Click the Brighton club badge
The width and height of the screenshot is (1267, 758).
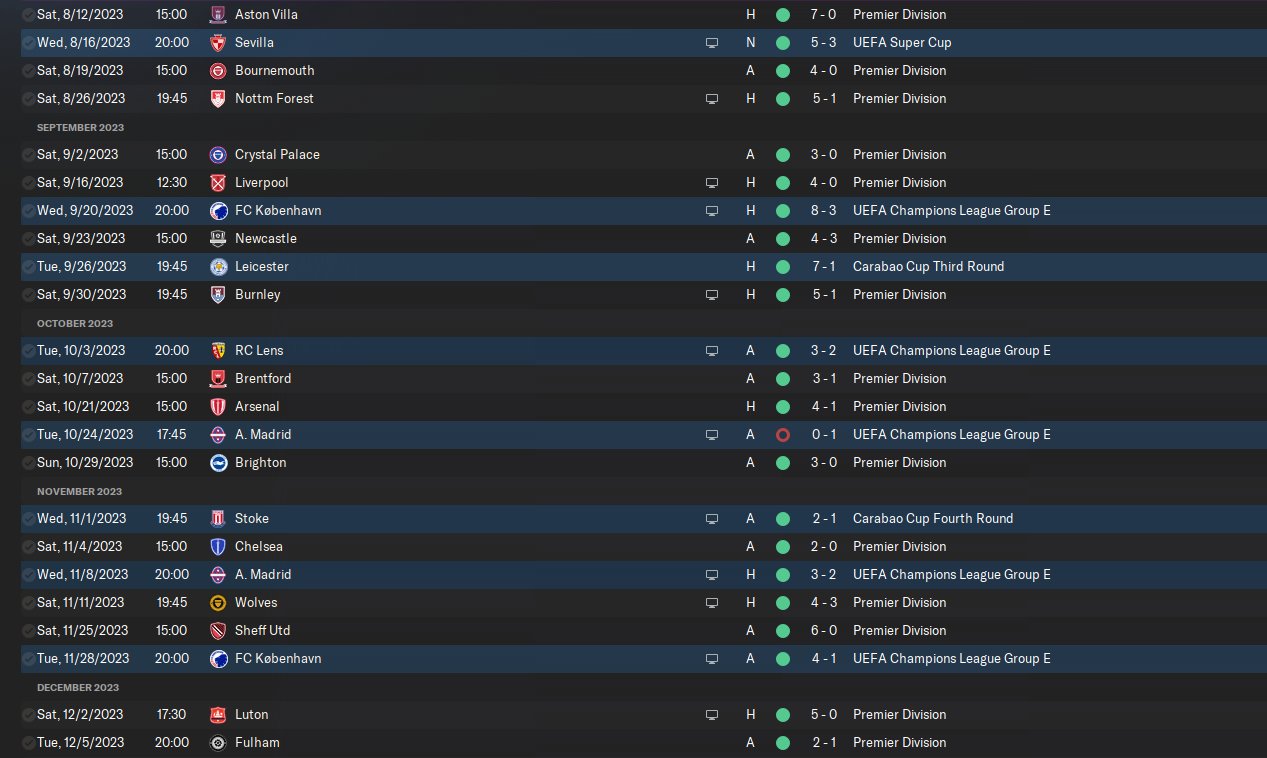(x=218, y=463)
